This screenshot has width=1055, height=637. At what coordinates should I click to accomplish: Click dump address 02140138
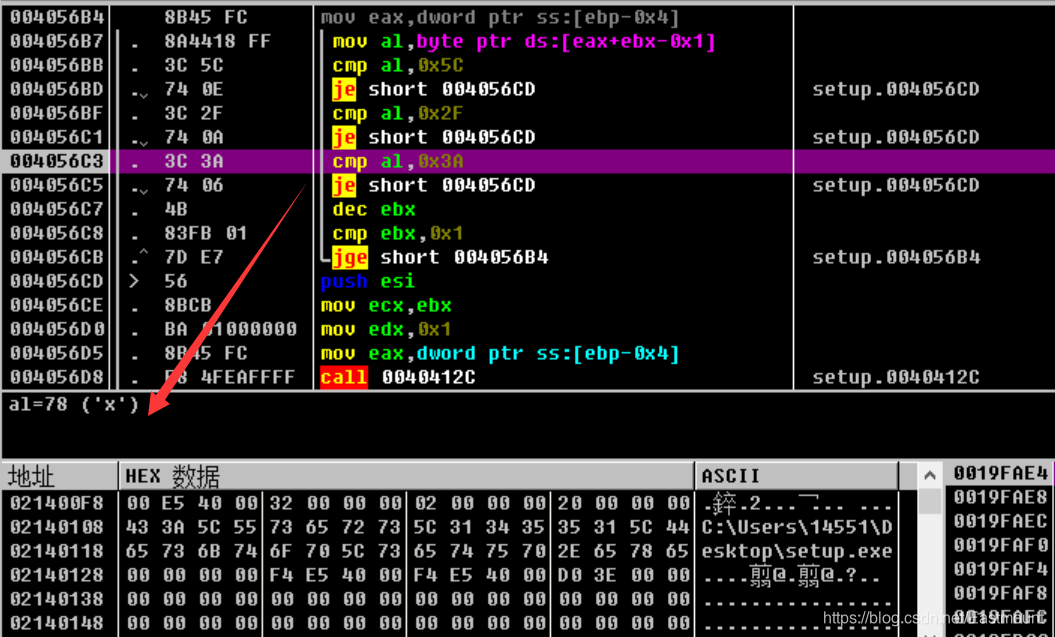pos(57,599)
